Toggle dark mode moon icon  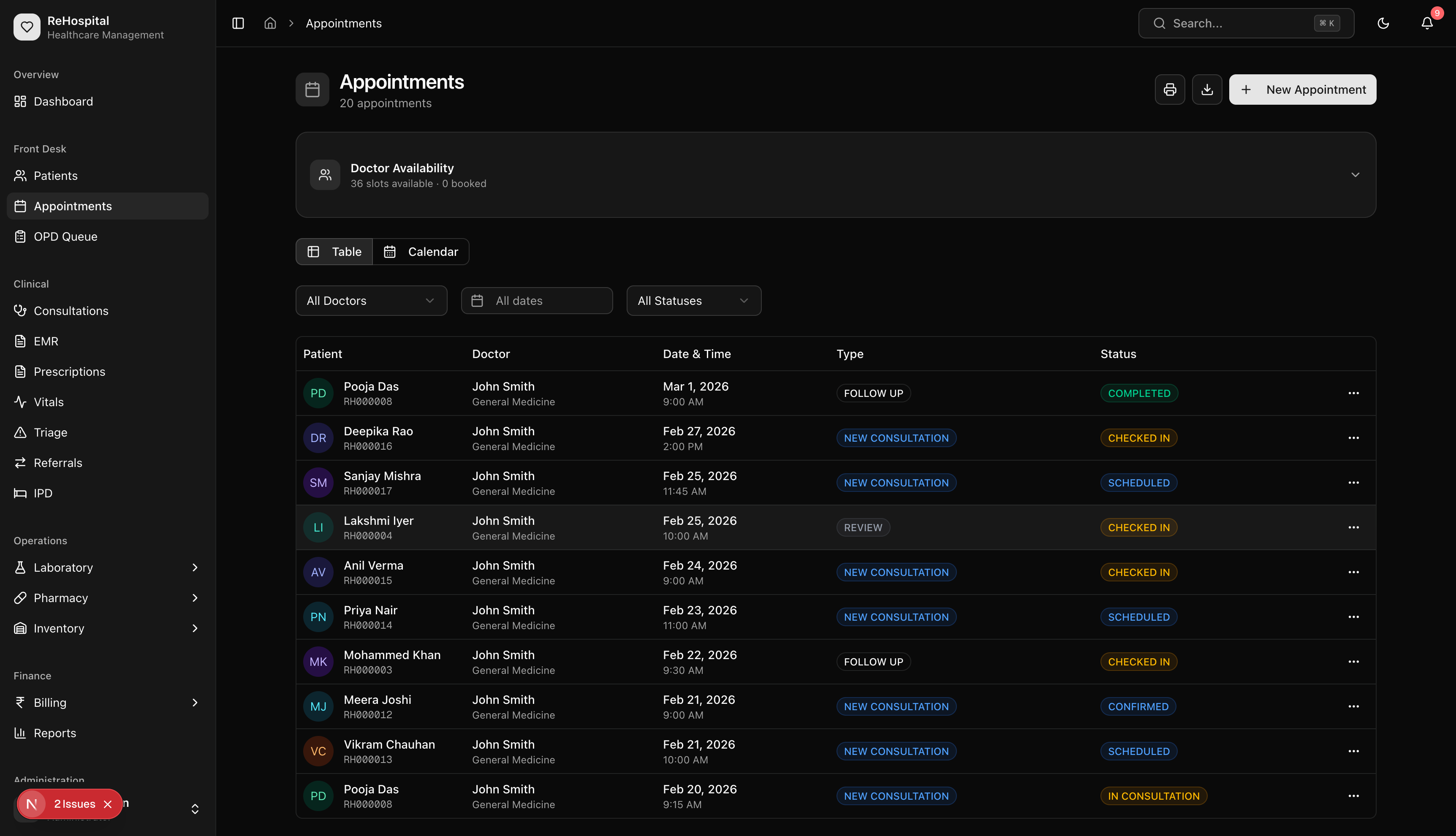tap(1383, 24)
